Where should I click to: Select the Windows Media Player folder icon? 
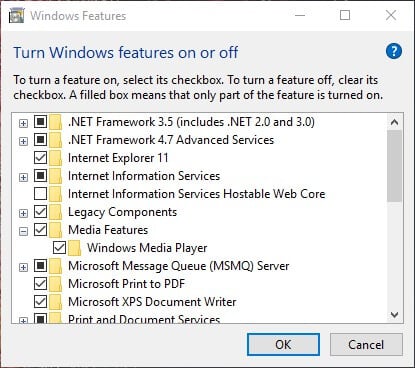75,248
